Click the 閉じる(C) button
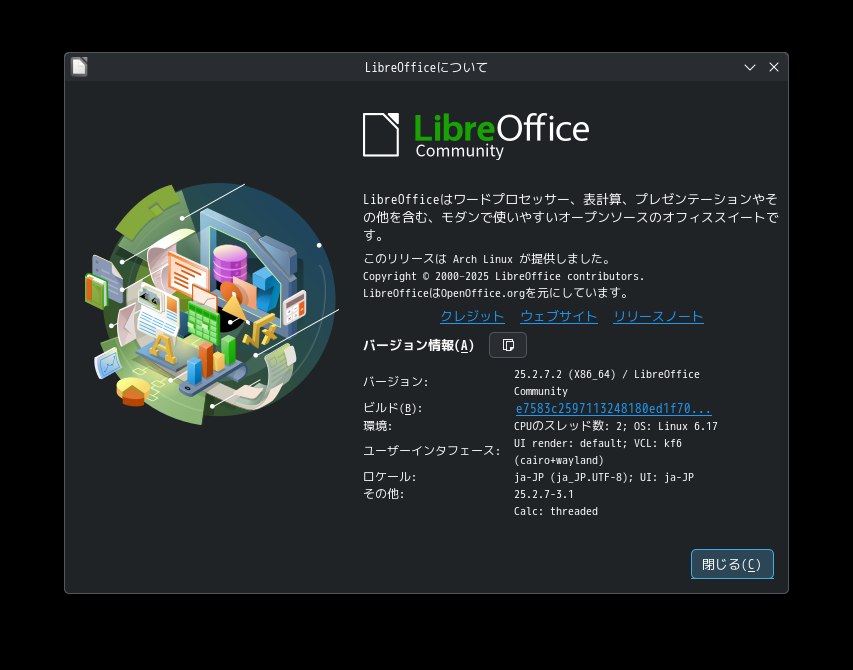The image size is (853, 670). point(732,564)
